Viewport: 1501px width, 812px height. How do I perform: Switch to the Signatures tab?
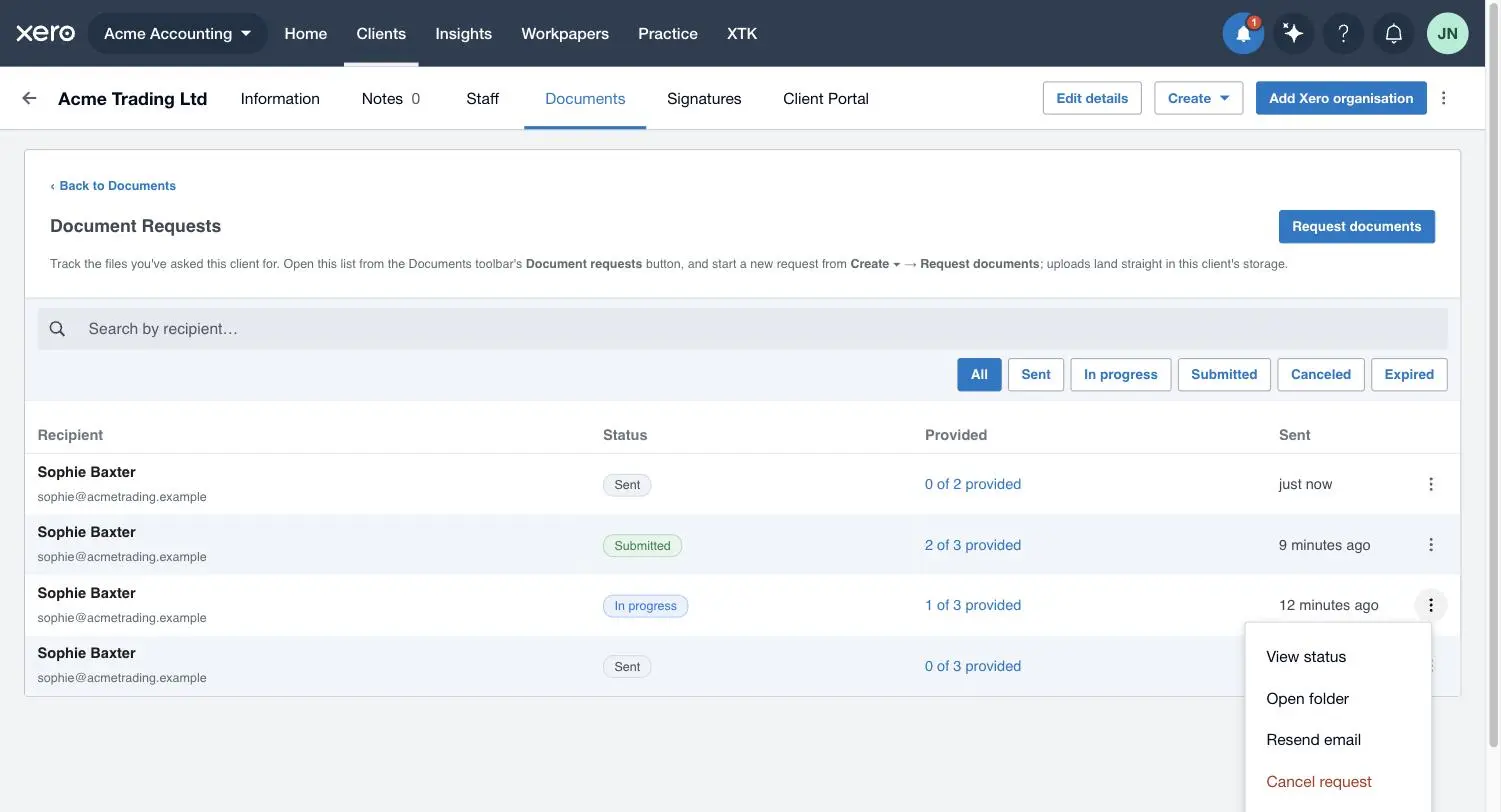tap(704, 98)
